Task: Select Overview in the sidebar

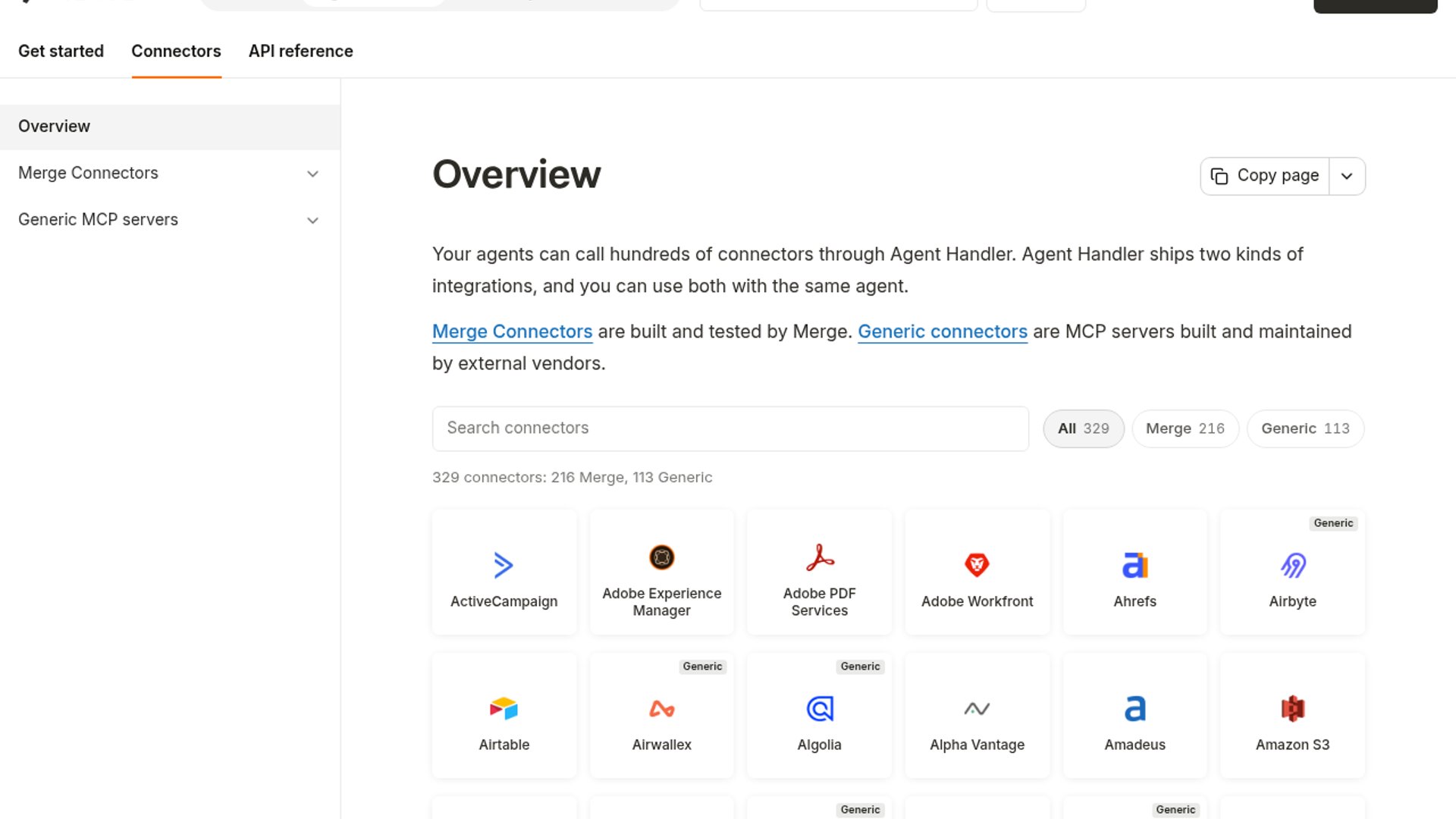Action: coord(169,127)
